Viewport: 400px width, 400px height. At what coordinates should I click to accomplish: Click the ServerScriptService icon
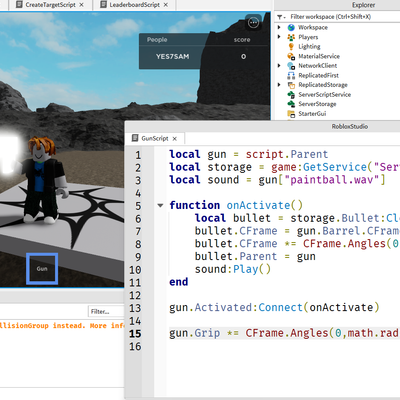(291, 95)
